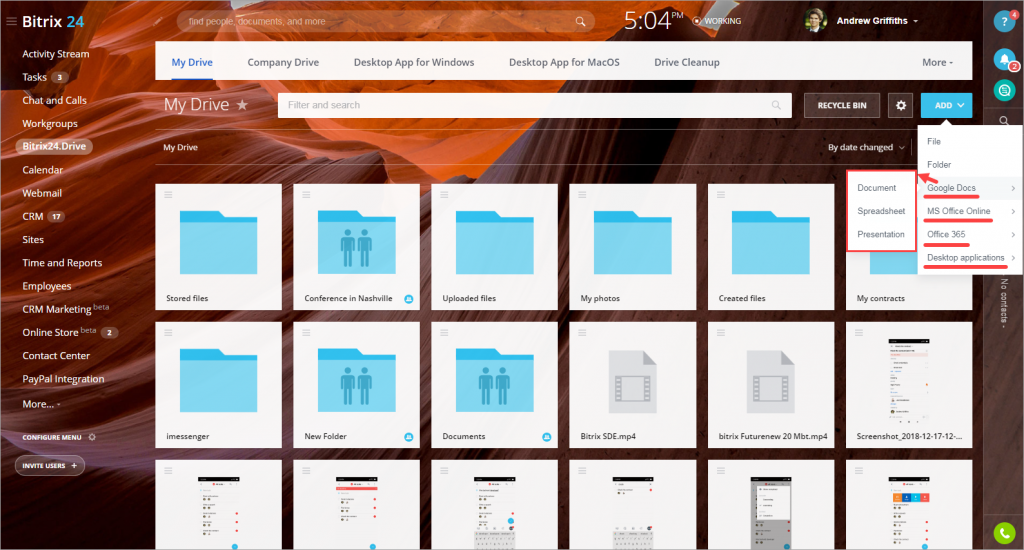Open Bitrix SDE.mp4 video file
Viewport: 1024px width, 550px height.
633,385
